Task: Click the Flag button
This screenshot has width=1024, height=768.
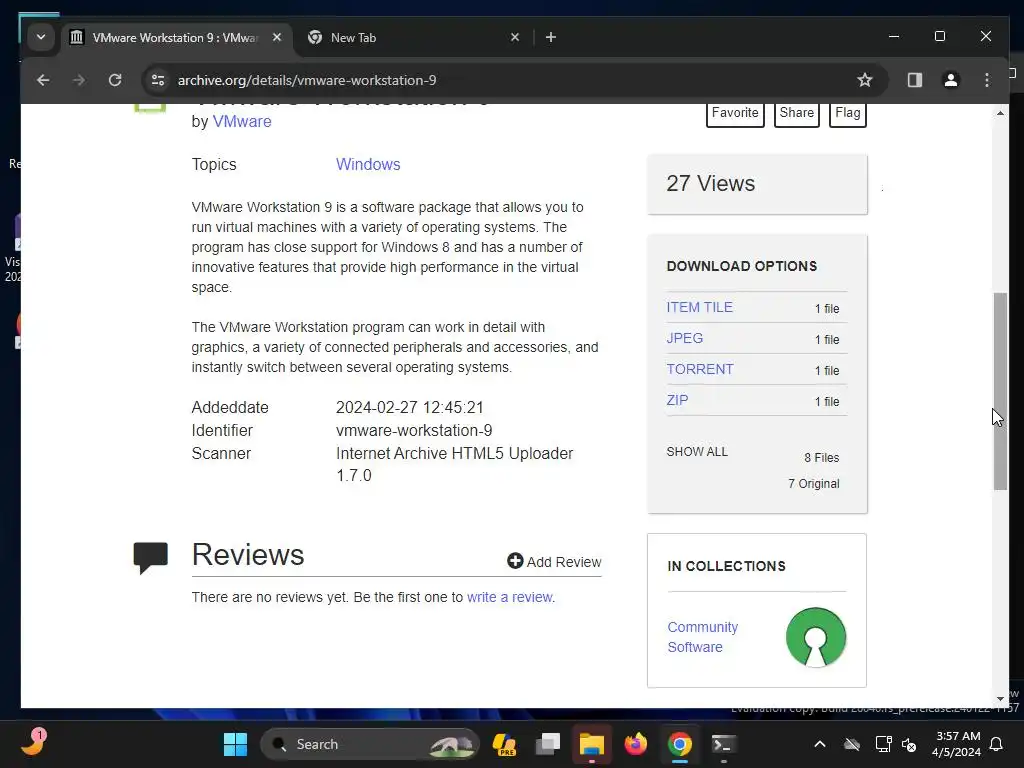Action: pyautogui.click(x=847, y=113)
